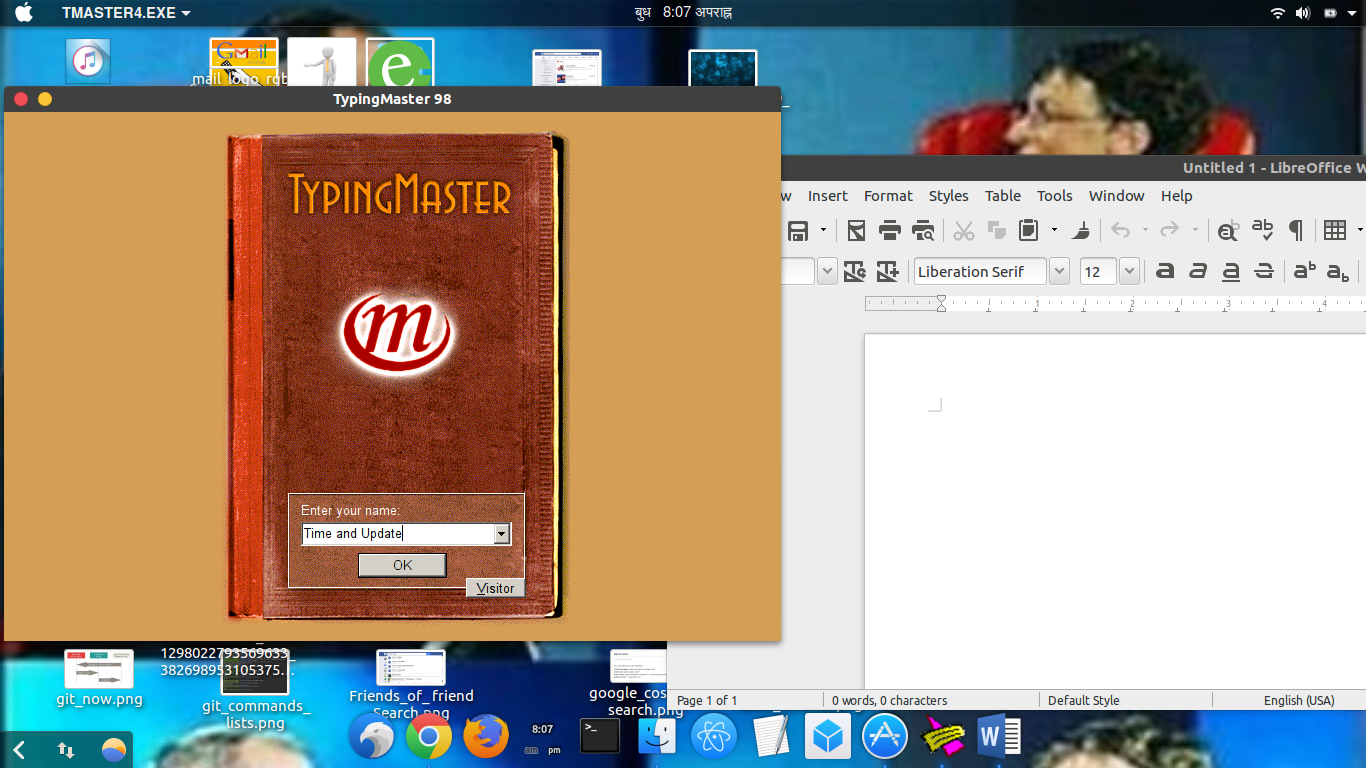1366x768 pixels.
Task: Click the Update Style icon
Action: pyautogui.click(x=855, y=271)
